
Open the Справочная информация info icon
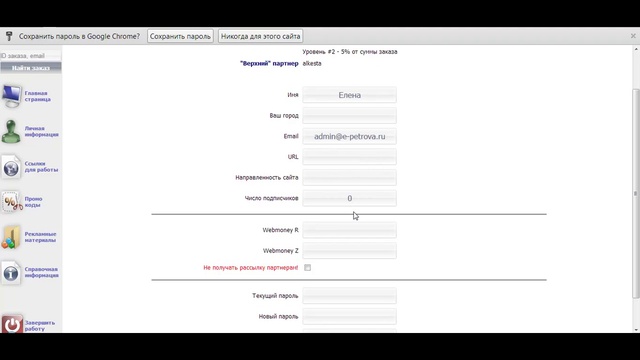[x=11, y=273]
